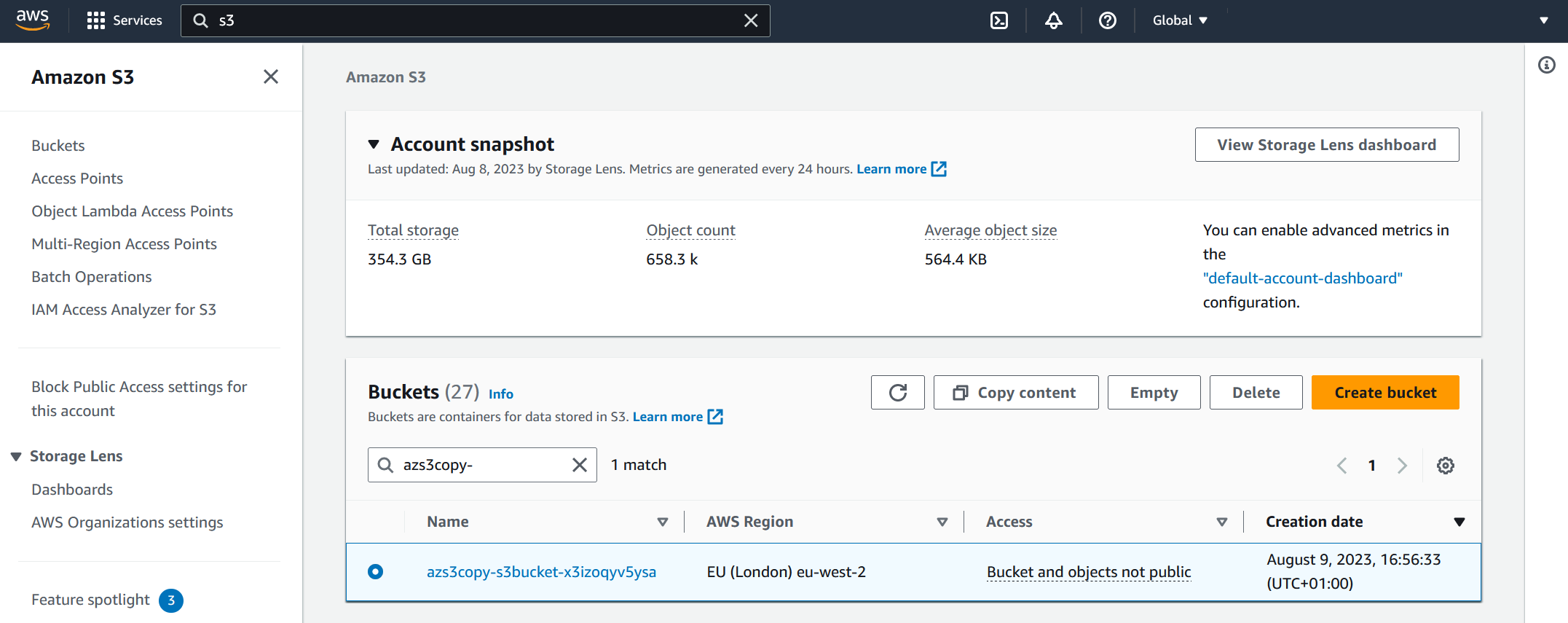Open the default-account-dashboard link

click(1303, 278)
